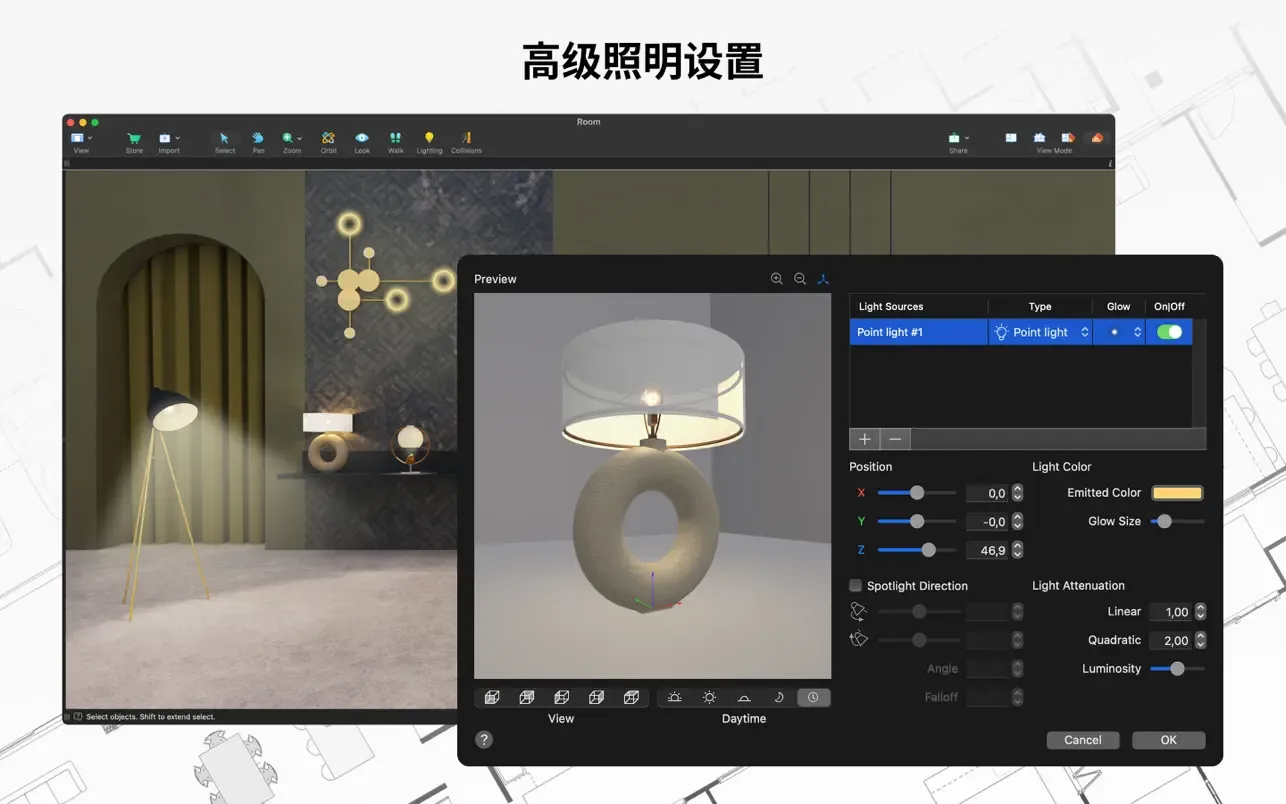Image resolution: width=1286 pixels, height=804 pixels.
Task: Click the Quadratic value field 2,00
Action: (x=1170, y=640)
